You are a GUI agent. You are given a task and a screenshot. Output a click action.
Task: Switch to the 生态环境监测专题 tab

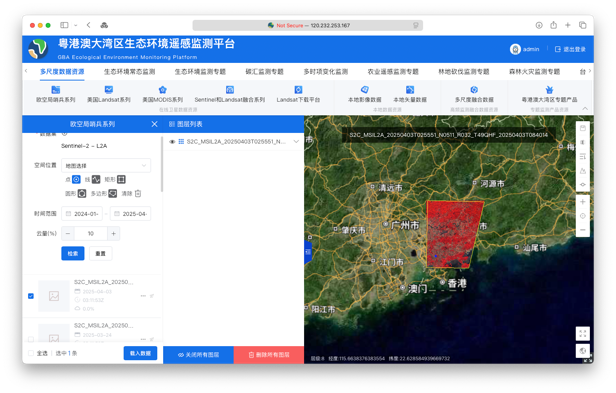point(200,72)
